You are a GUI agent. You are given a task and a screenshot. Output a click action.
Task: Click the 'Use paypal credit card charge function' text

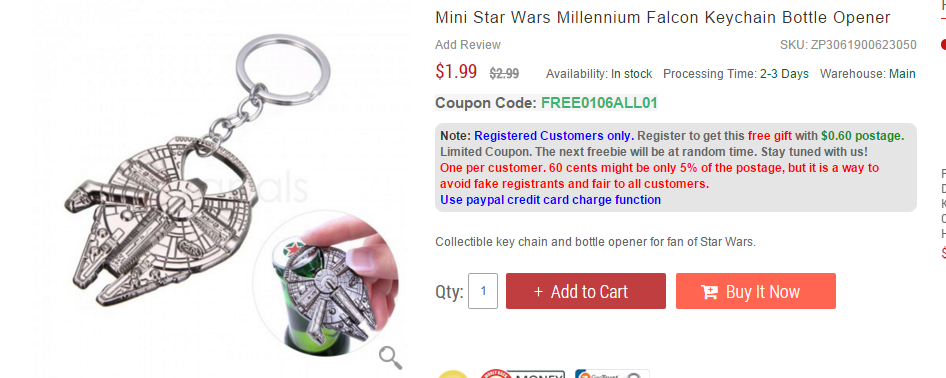[550, 200]
